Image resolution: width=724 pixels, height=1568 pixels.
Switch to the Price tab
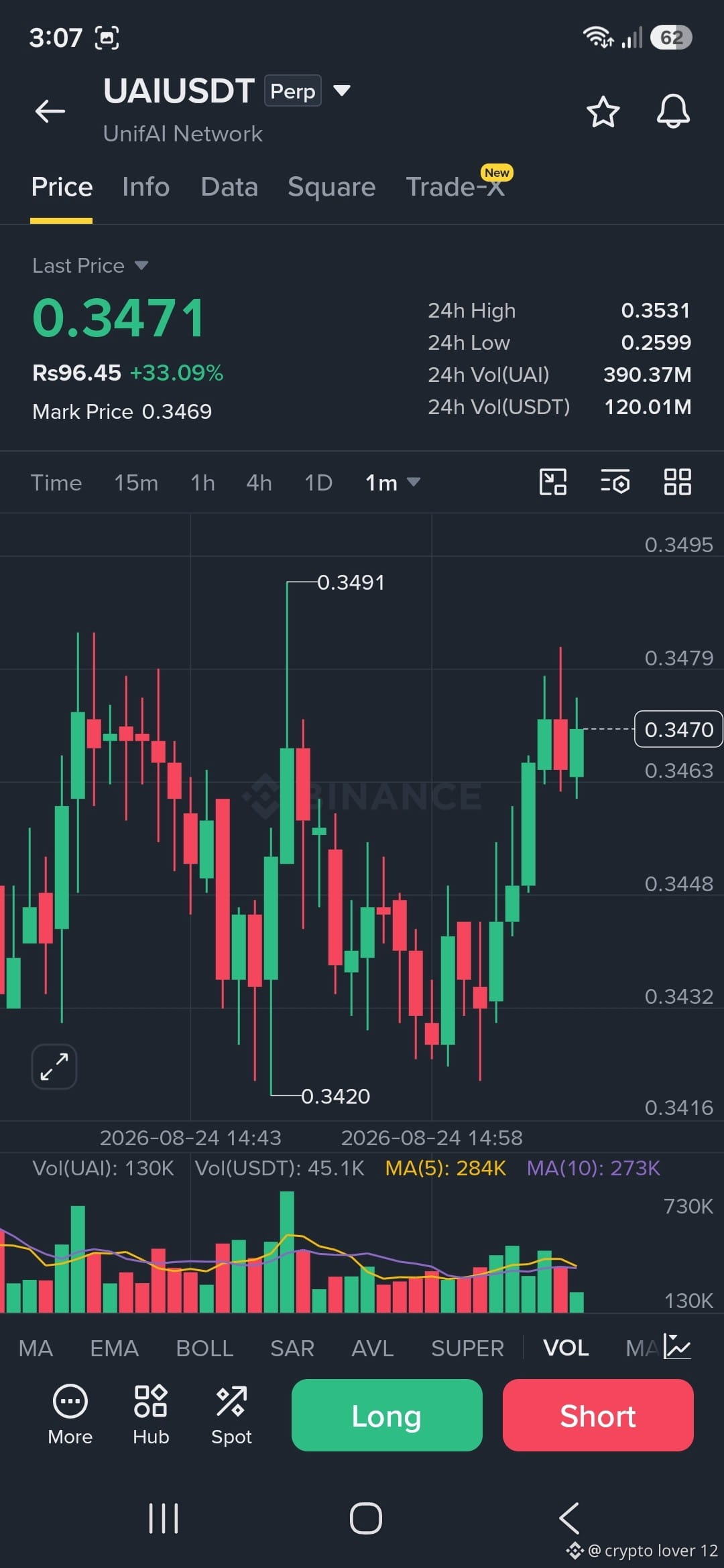[62, 187]
